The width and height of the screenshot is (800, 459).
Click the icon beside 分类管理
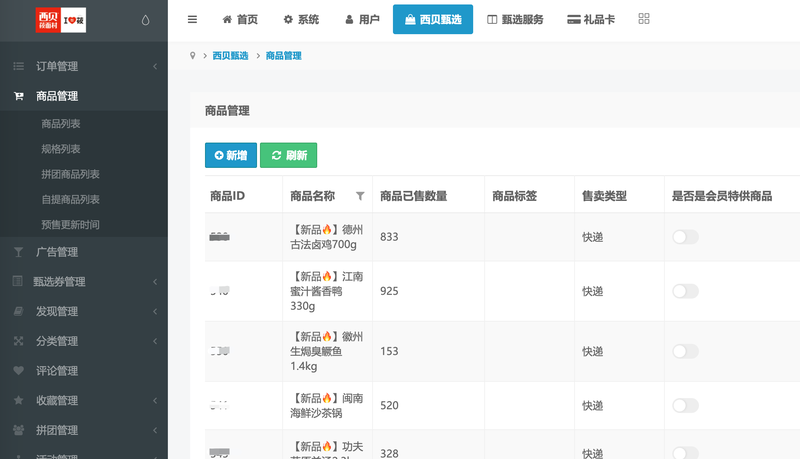coord(18,341)
